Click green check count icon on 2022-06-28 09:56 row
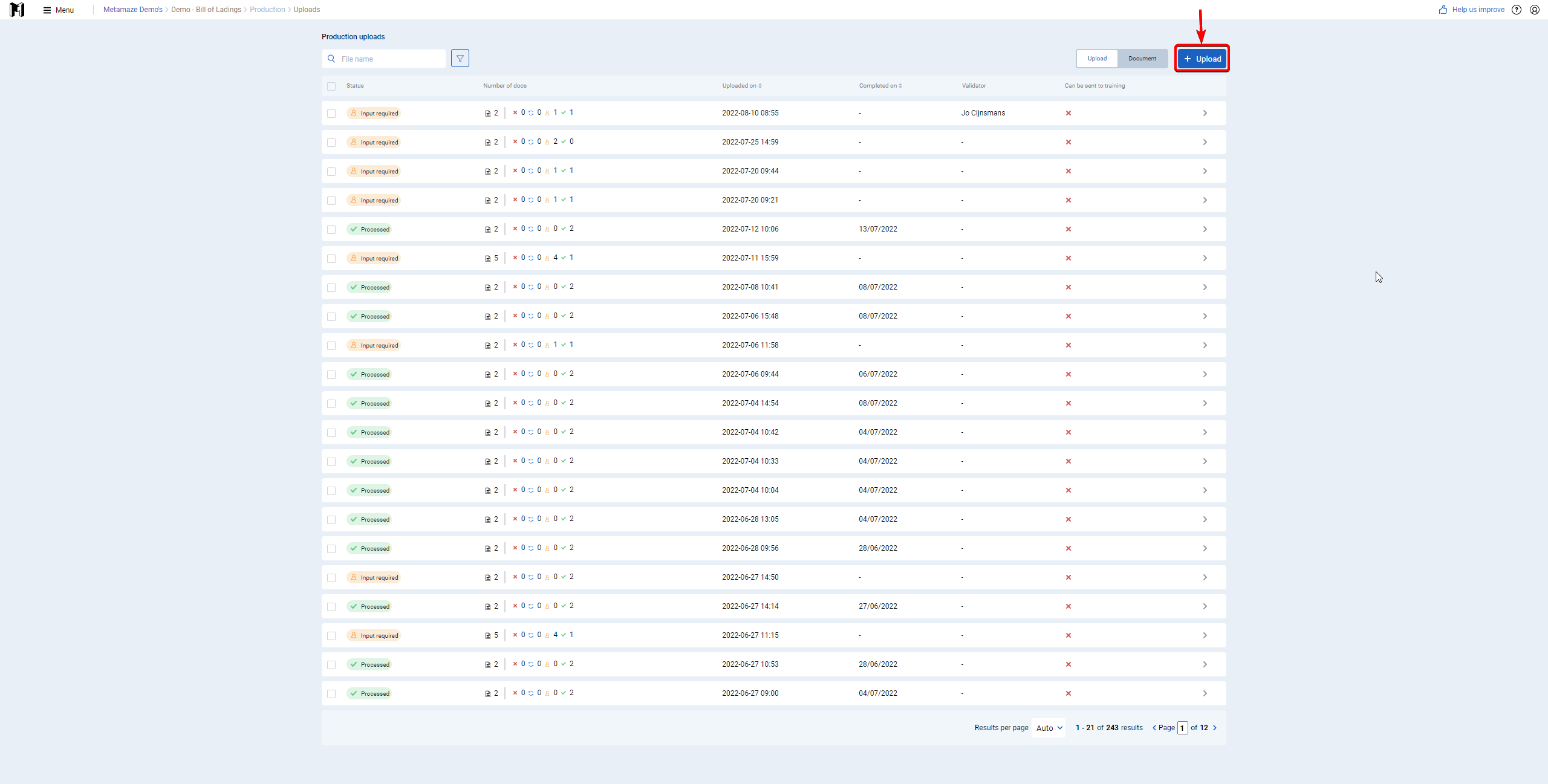 click(x=564, y=548)
